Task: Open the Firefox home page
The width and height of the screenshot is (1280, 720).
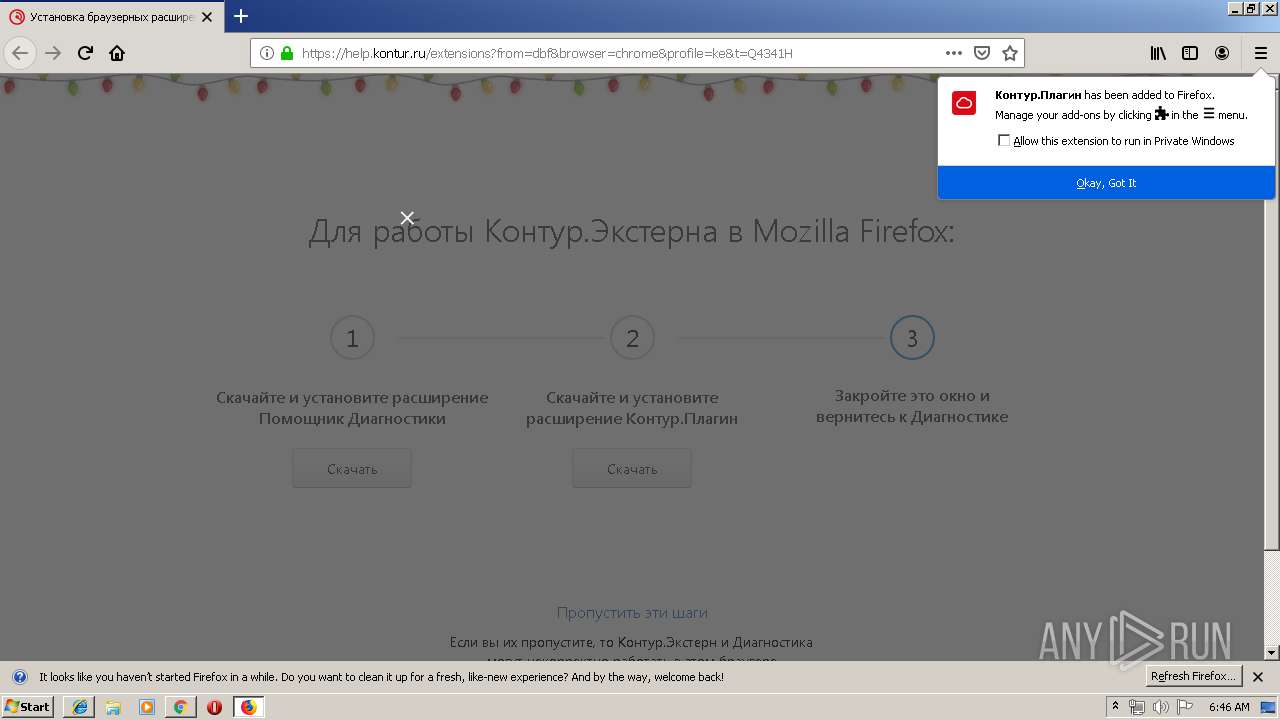Action: [117, 53]
